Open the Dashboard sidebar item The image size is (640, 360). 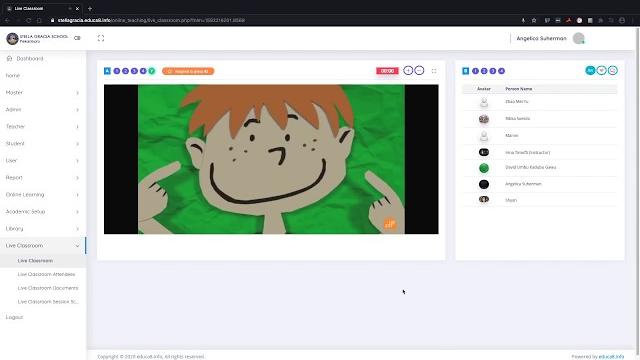[43, 58]
